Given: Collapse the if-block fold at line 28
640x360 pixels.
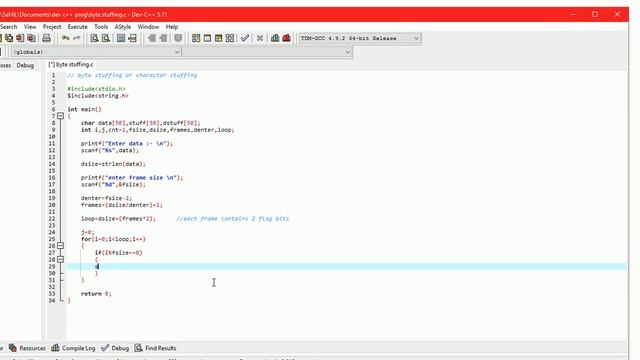Looking at the screenshot, I should pyautogui.click(x=60, y=259).
